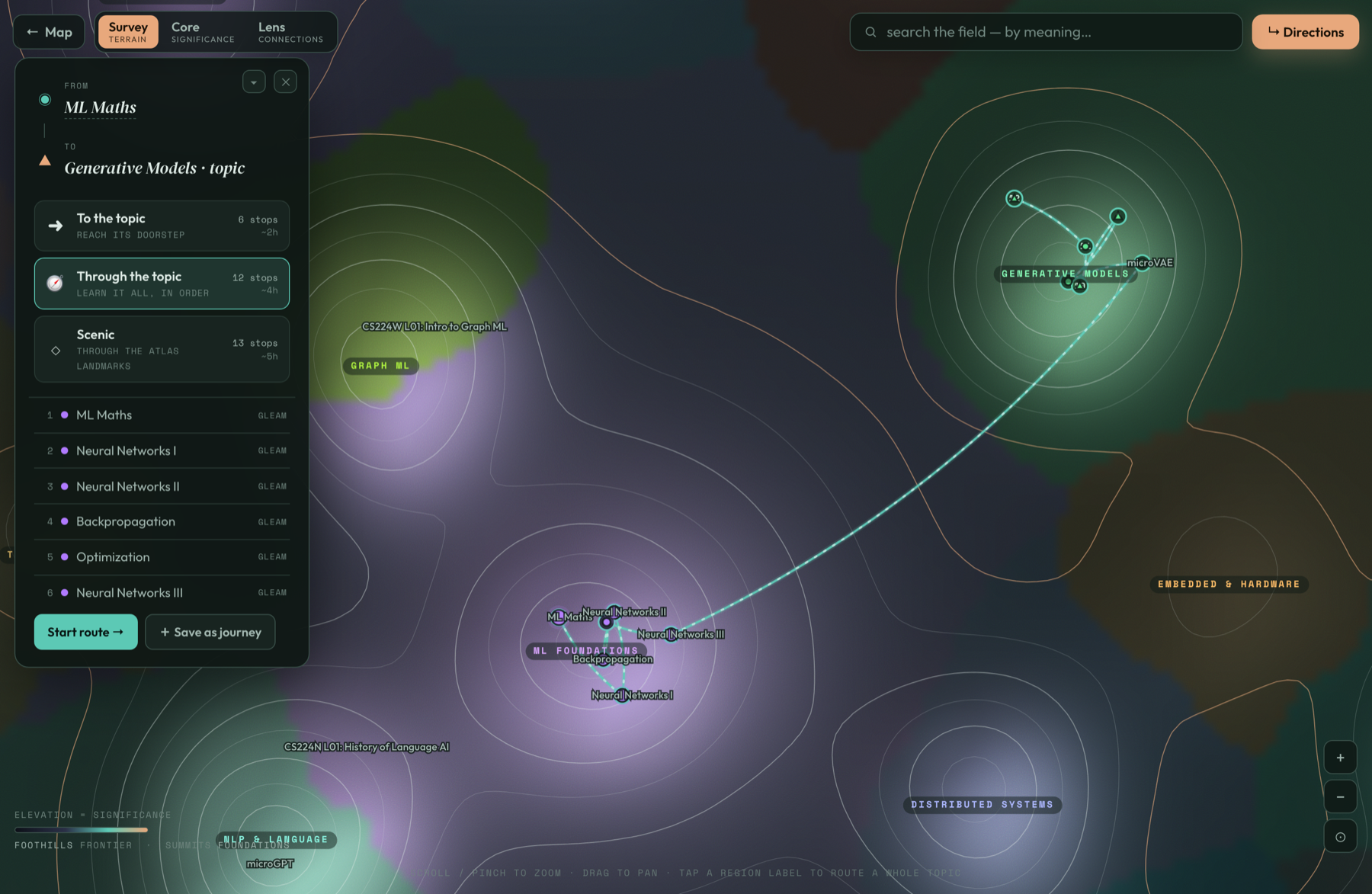Click the Generative Models region label

pos(1065,274)
